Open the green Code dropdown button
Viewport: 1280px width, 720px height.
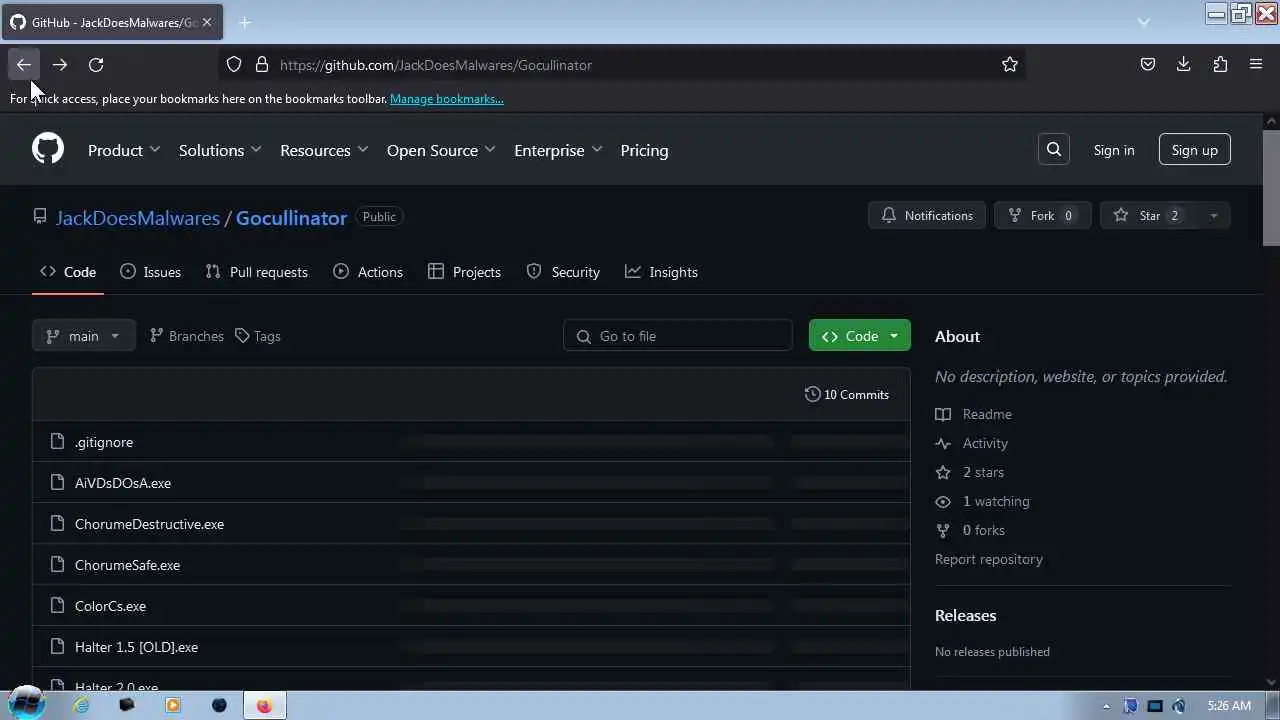tap(860, 336)
